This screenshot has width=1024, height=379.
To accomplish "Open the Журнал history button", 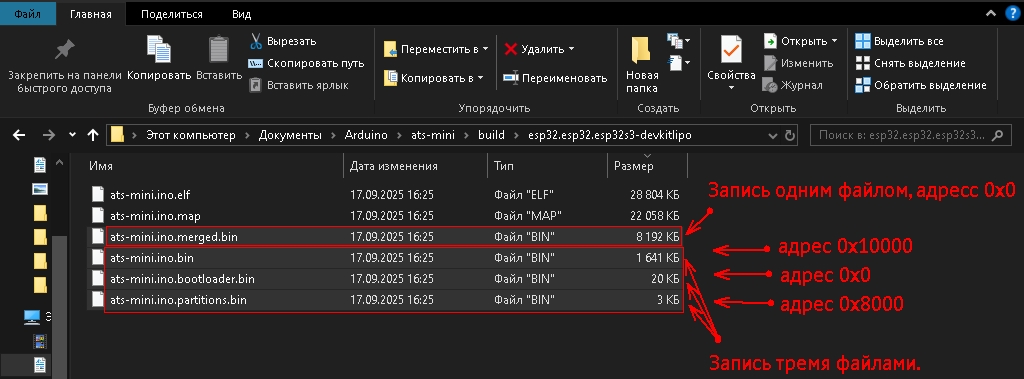I will (x=792, y=85).
